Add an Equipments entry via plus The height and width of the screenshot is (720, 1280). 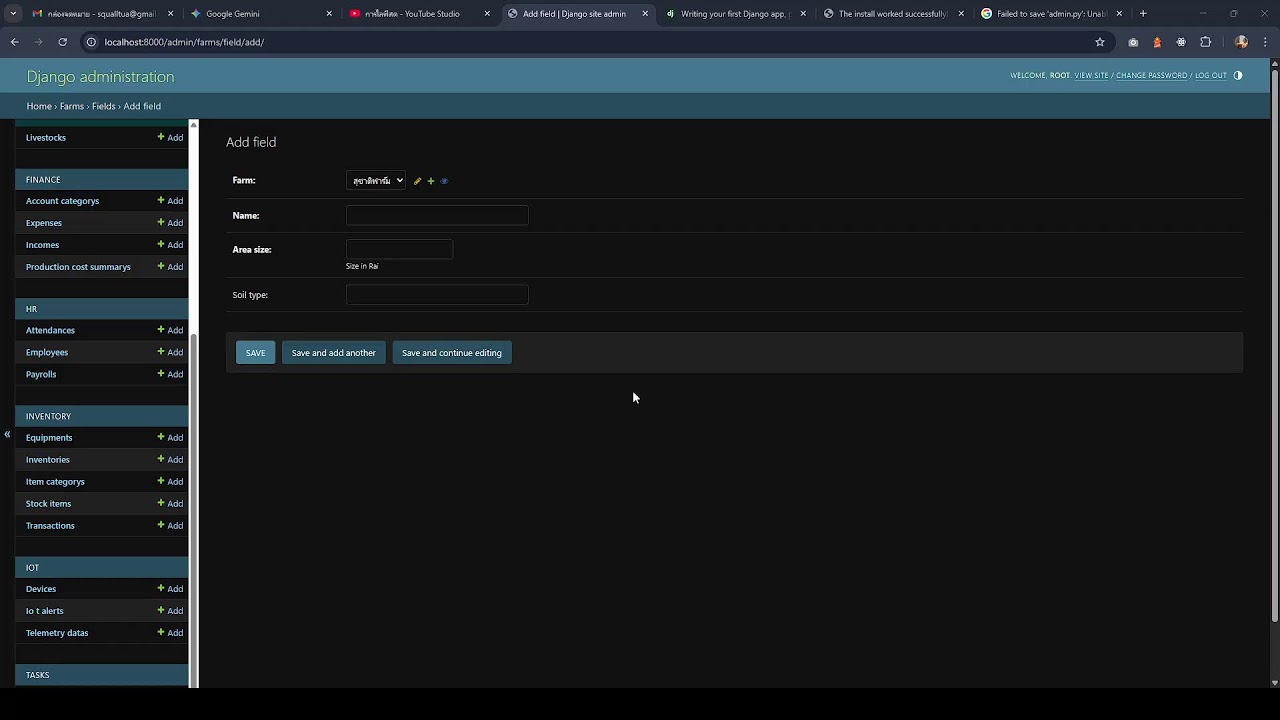tap(170, 438)
